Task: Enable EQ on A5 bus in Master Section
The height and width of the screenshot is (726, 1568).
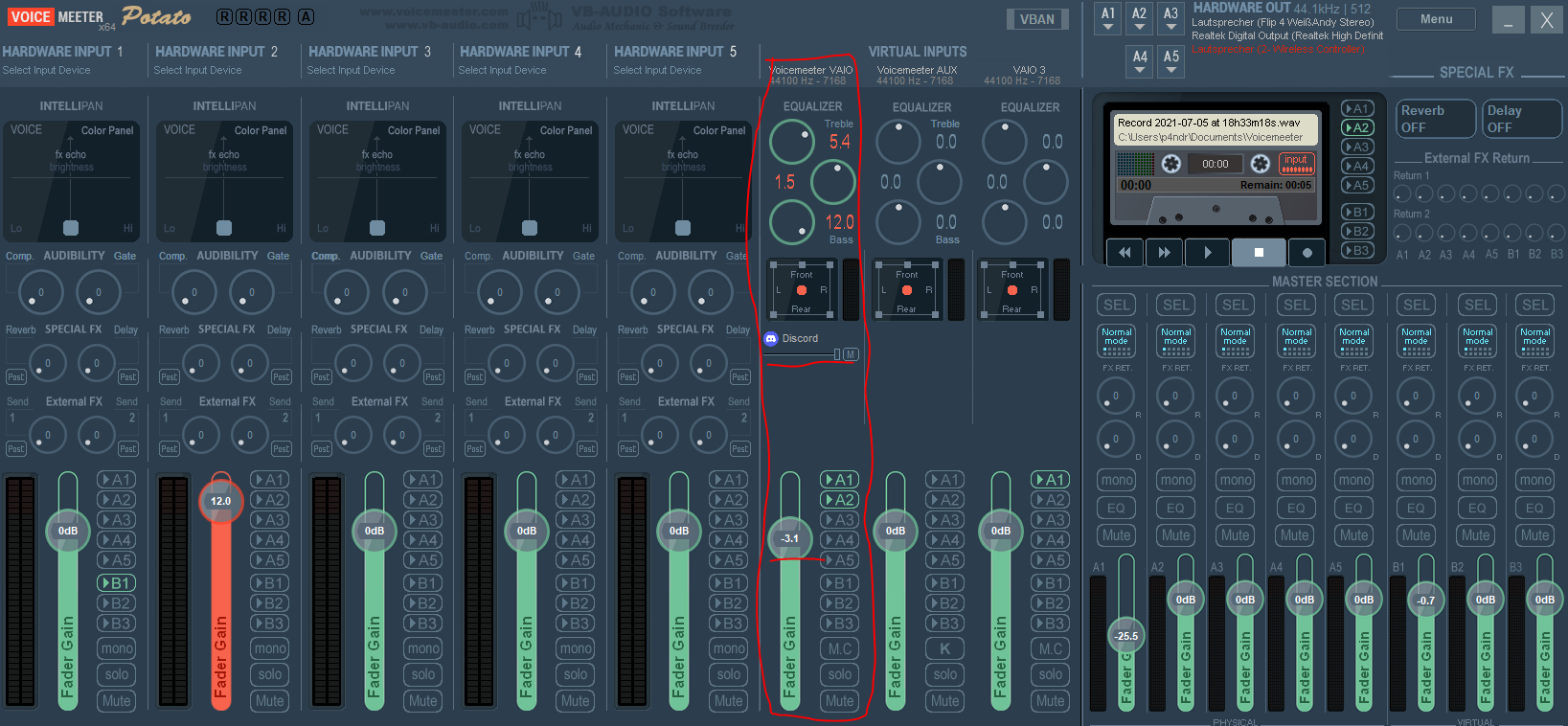Action: coord(1353,508)
